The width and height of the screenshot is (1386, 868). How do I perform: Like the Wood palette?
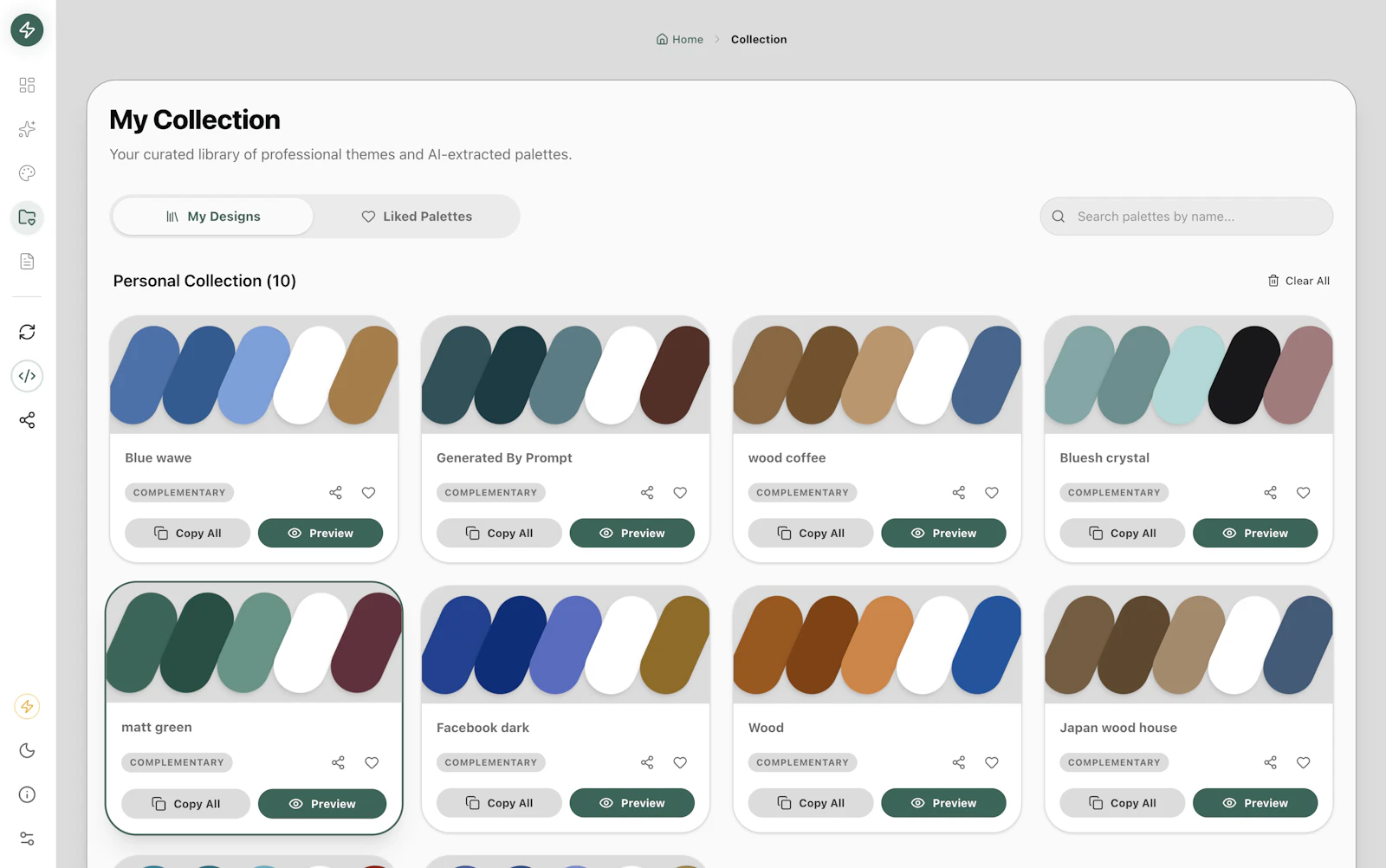pyautogui.click(x=992, y=763)
